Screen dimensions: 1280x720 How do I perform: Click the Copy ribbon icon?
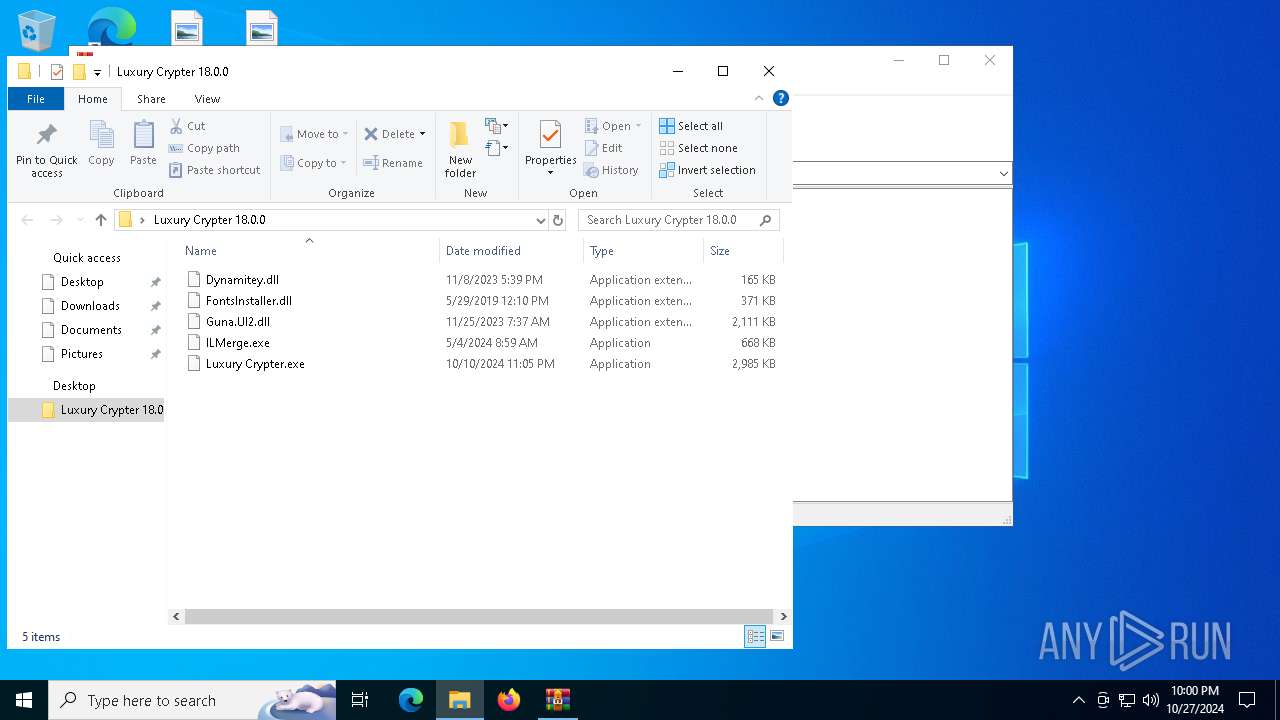point(101,143)
